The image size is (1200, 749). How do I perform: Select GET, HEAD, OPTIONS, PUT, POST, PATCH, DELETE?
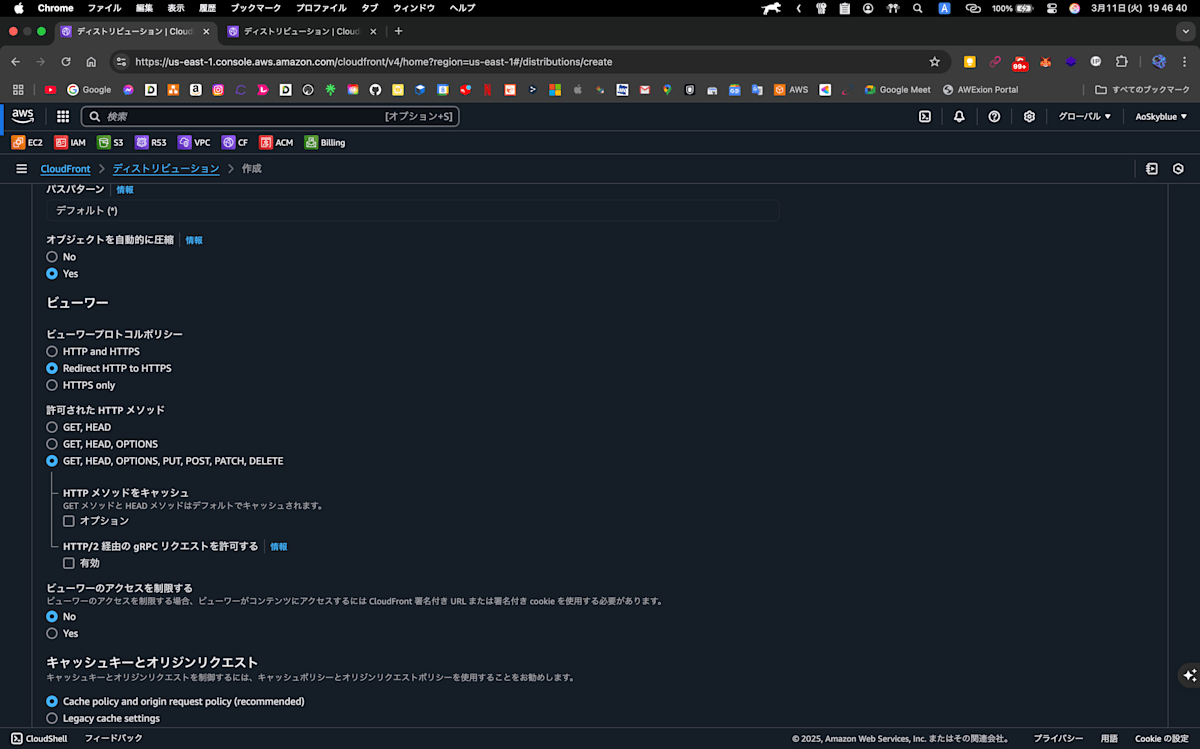tap(52, 461)
